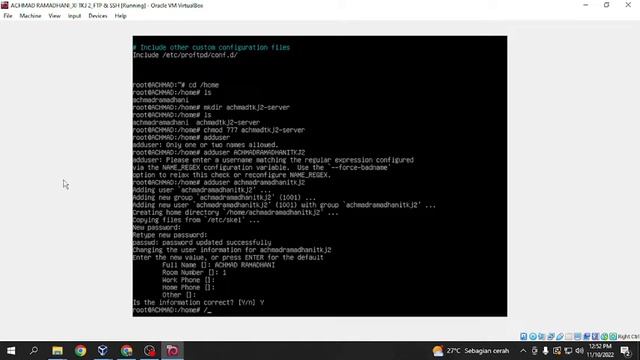Click the hard disk activity status icon
Image resolution: width=640 pixels, height=360 pixels.
point(524,336)
